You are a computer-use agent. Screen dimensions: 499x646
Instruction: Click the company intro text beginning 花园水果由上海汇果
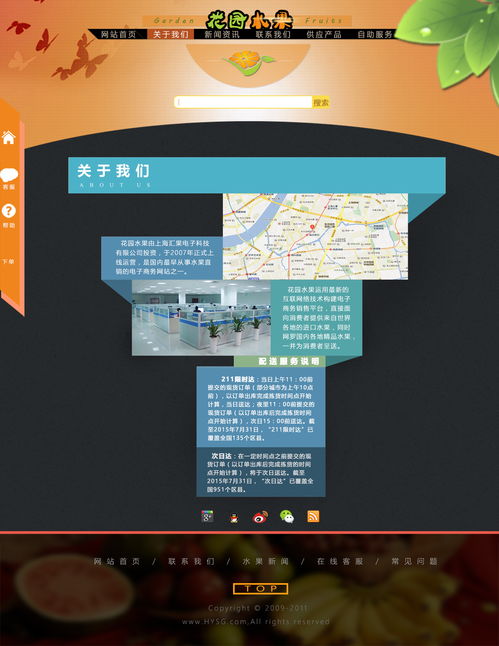coord(164,257)
